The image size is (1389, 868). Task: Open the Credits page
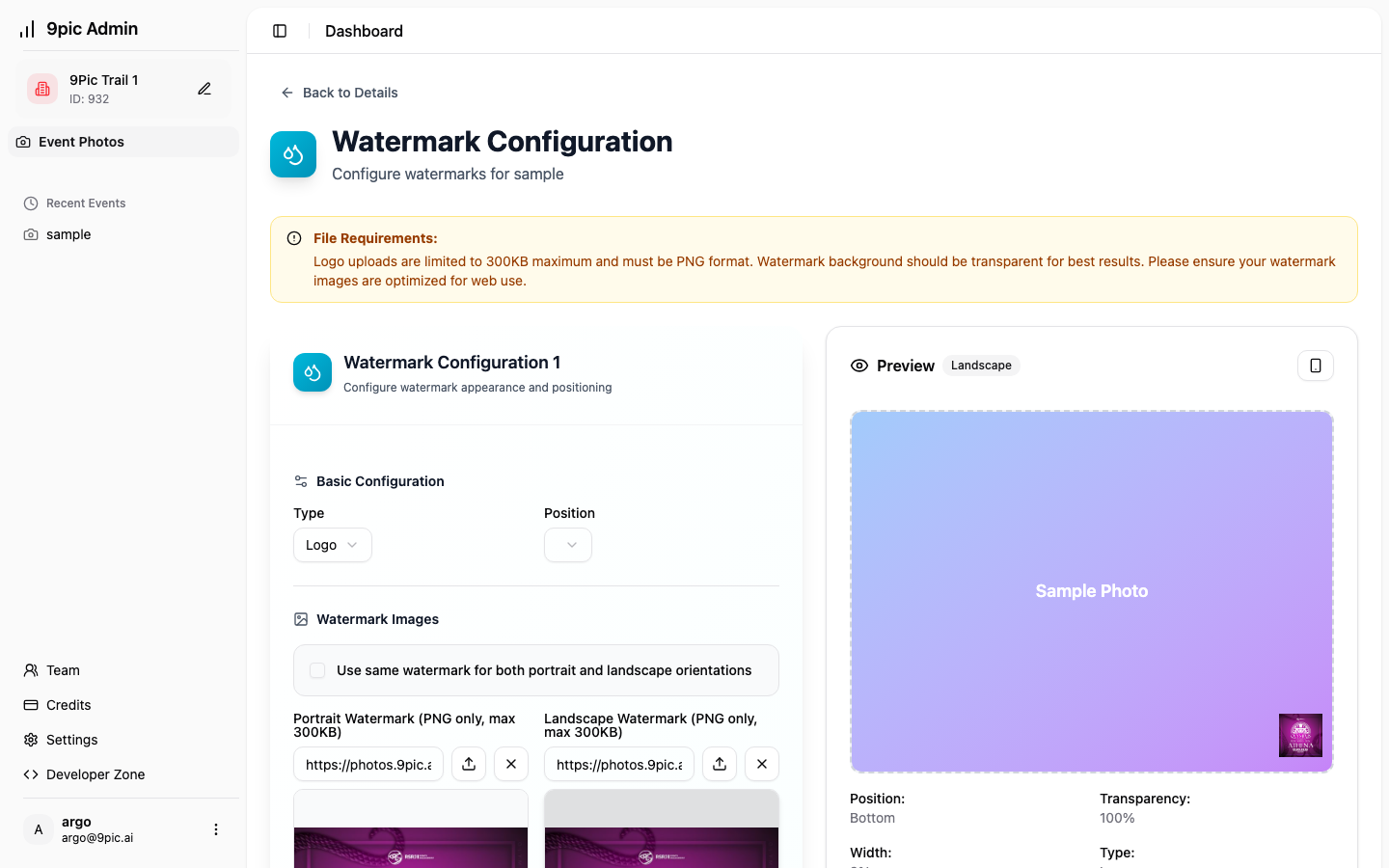point(68,705)
